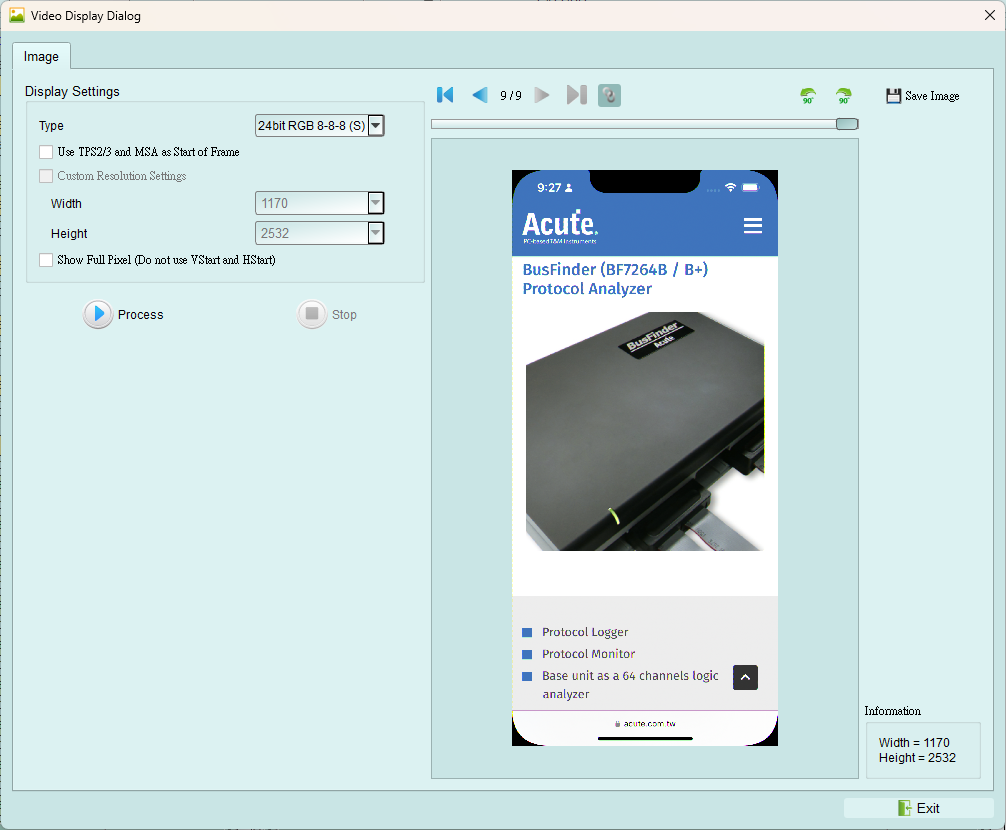
Task: Click the frame position slider handle
Action: pyautogui.click(x=847, y=124)
